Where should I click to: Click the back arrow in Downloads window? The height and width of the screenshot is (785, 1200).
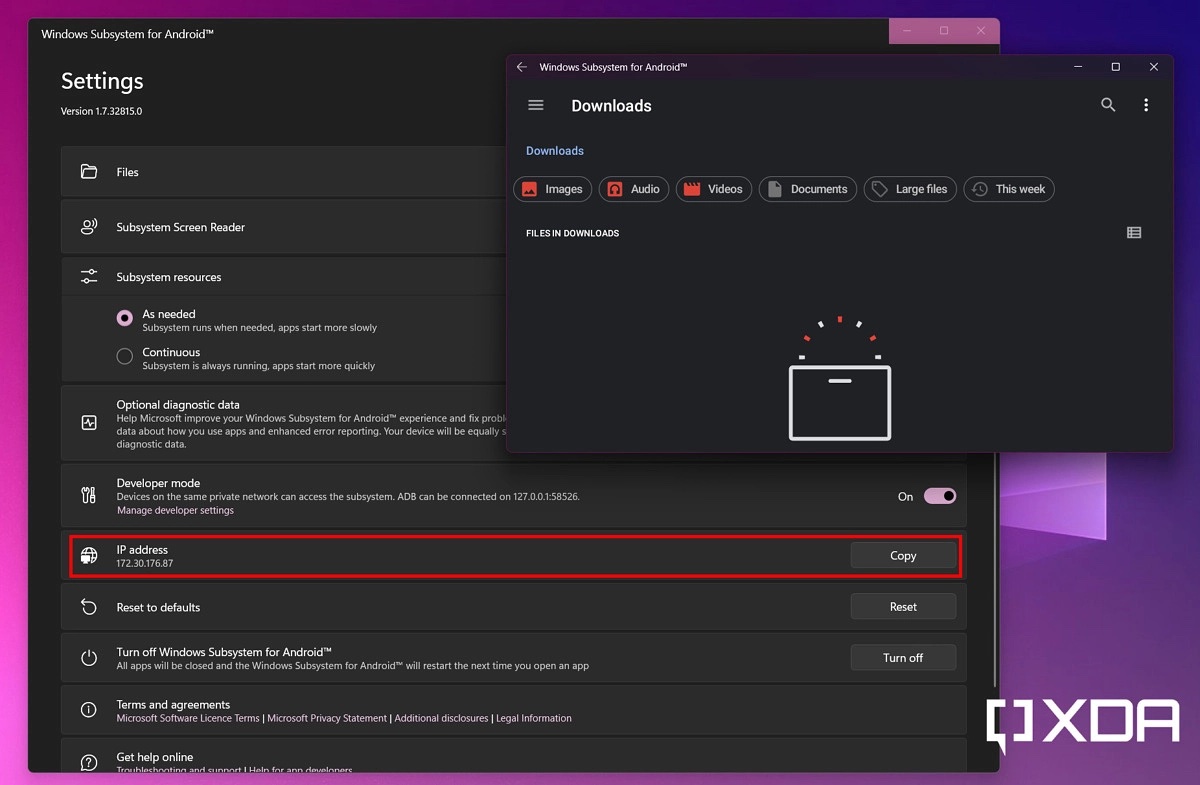click(521, 67)
